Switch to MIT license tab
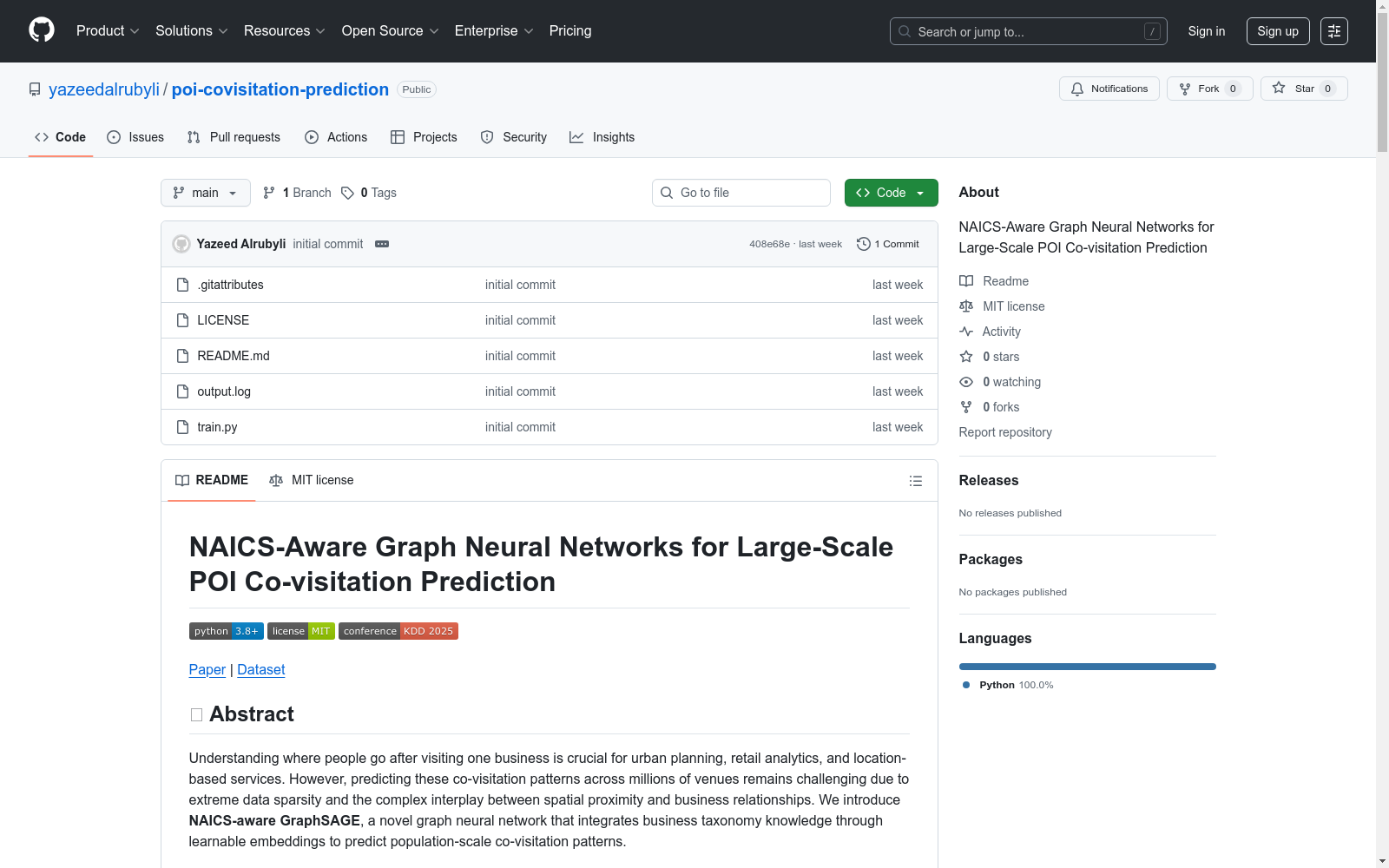The image size is (1389, 868). (x=312, y=480)
